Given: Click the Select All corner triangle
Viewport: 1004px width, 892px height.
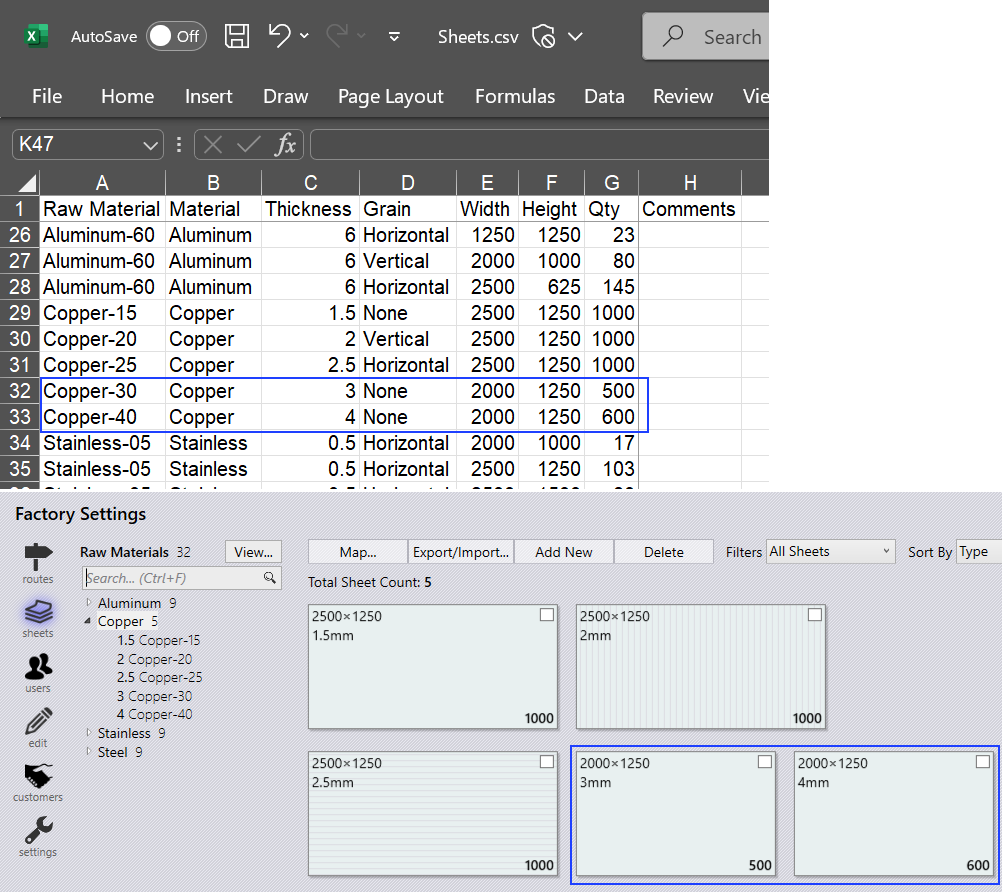Looking at the screenshot, I should [27, 184].
